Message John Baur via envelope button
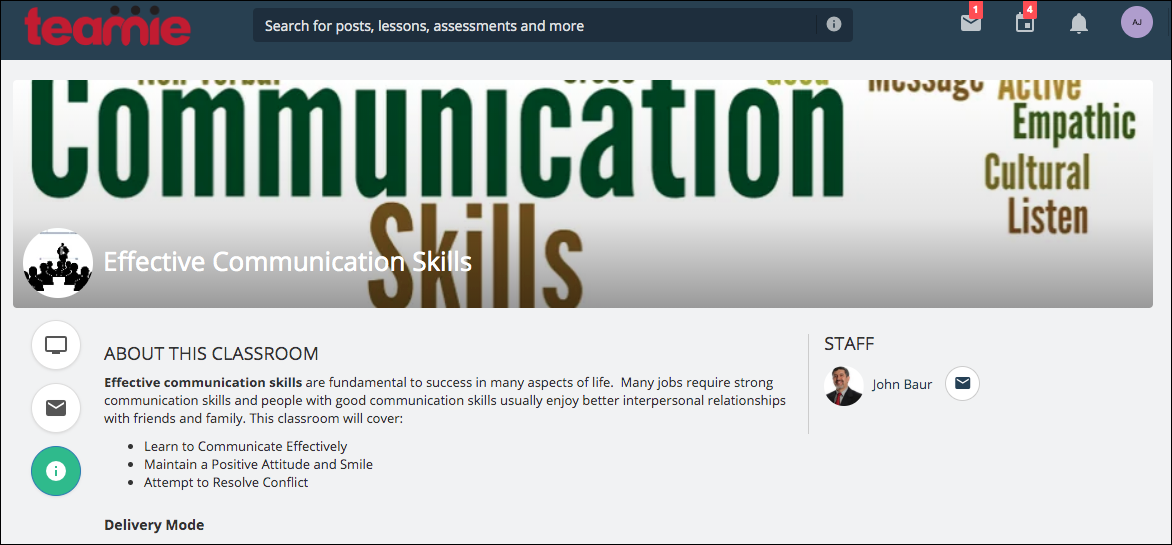The width and height of the screenshot is (1172, 545). [963, 384]
